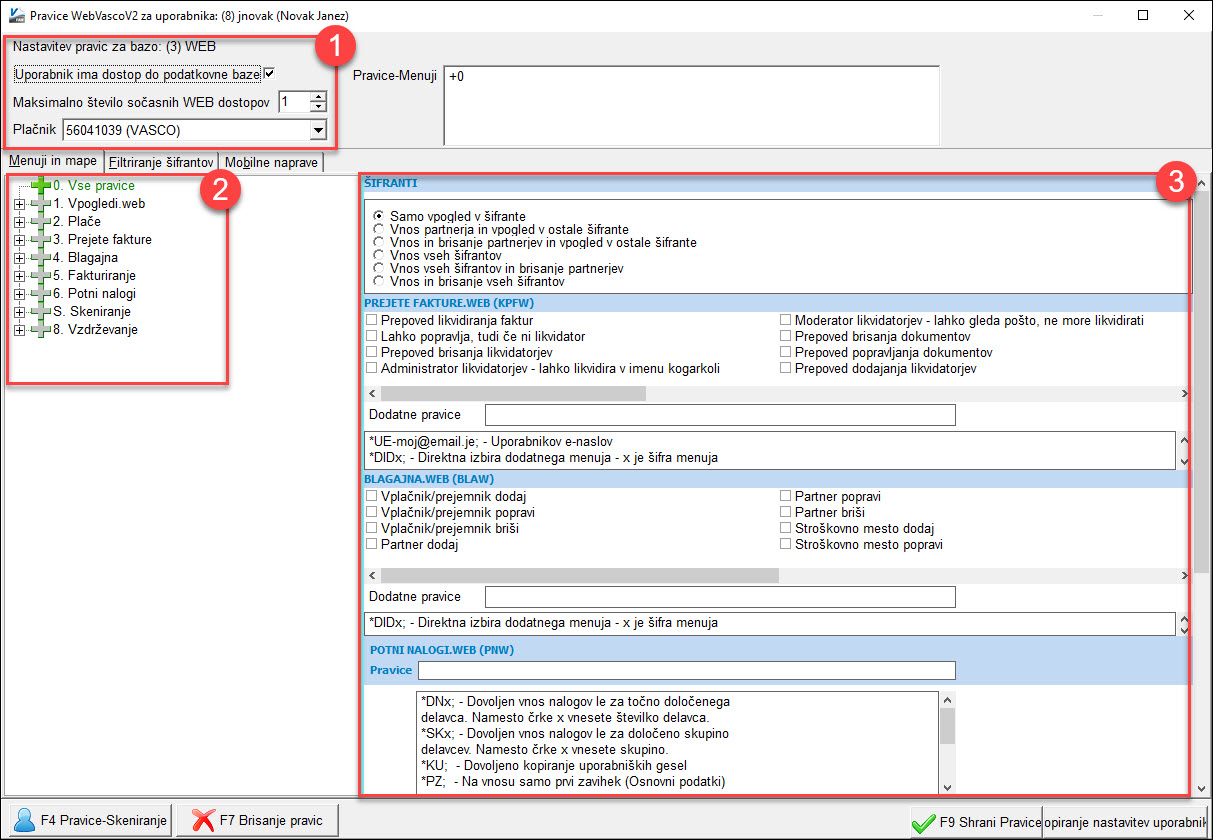This screenshot has width=1213, height=840.
Task: Click the user icon on F4 Pravice-Skeniranje
Action: point(22,820)
